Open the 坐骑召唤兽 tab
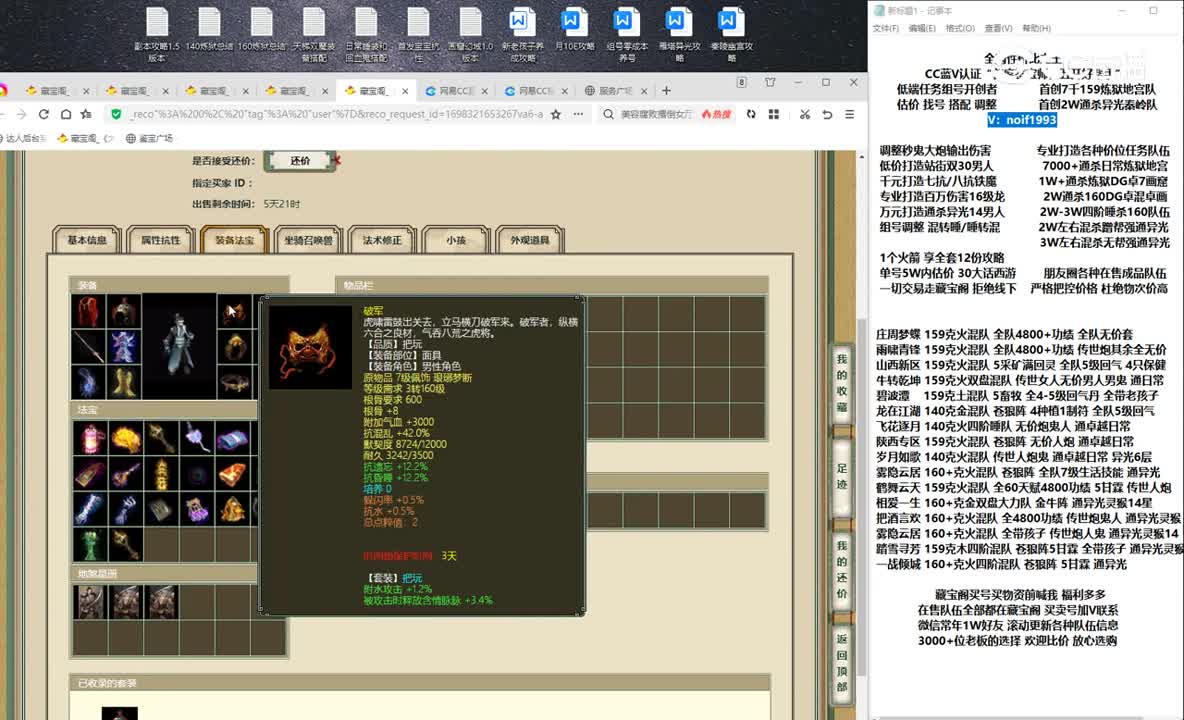The height and width of the screenshot is (720, 1184). [x=308, y=240]
